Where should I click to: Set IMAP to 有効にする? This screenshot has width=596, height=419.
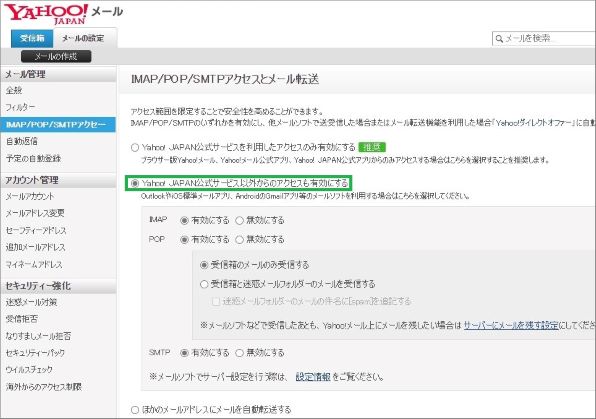[184, 221]
